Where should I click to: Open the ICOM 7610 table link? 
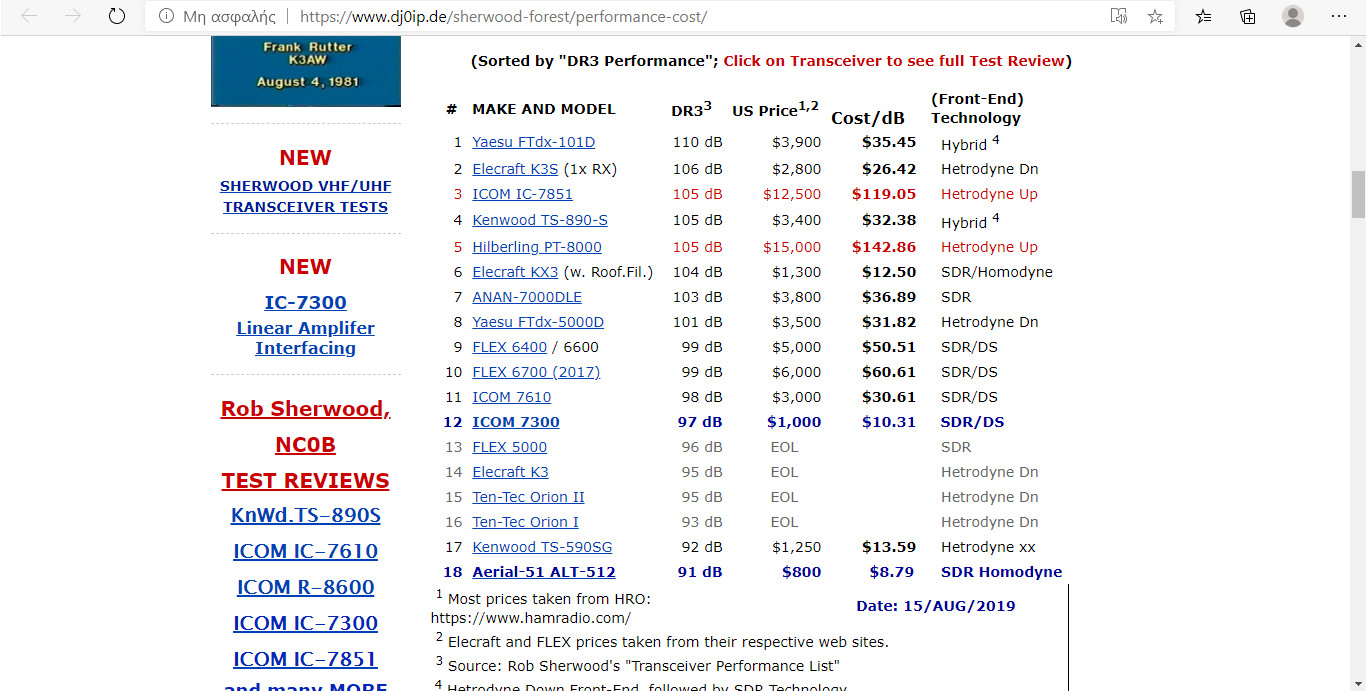pos(512,397)
